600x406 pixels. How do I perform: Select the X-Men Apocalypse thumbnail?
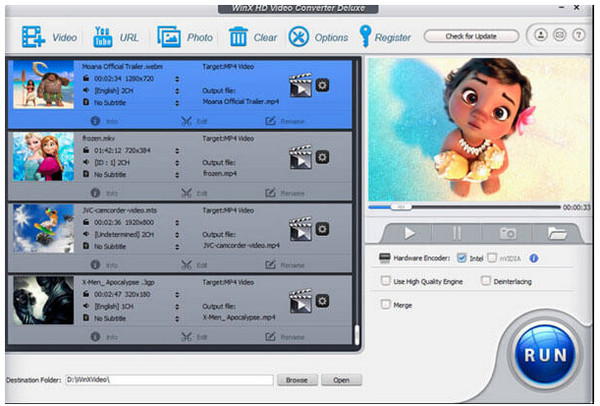pyautogui.click(x=43, y=300)
